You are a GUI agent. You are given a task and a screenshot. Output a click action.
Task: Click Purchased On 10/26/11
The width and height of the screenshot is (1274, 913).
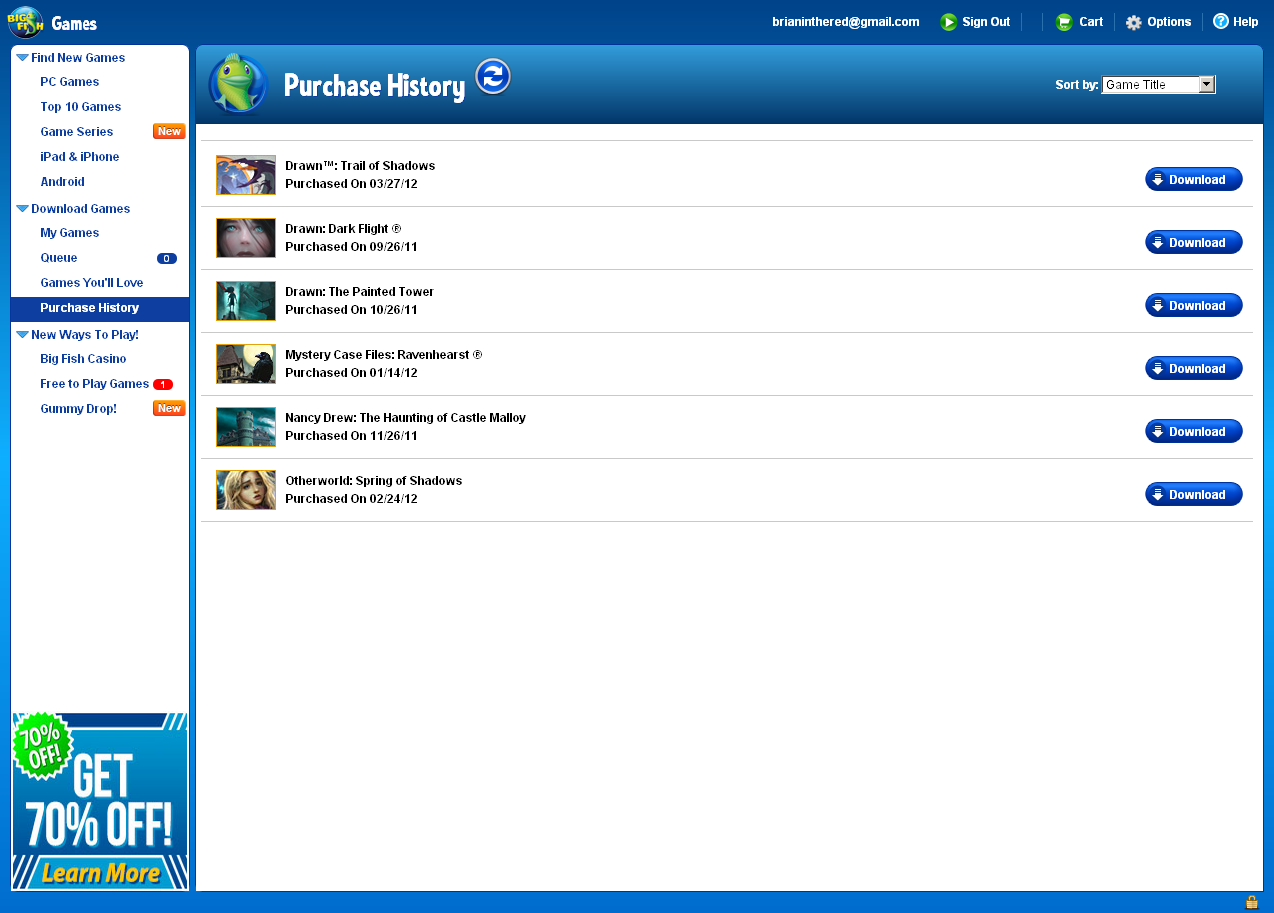pos(351,310)
